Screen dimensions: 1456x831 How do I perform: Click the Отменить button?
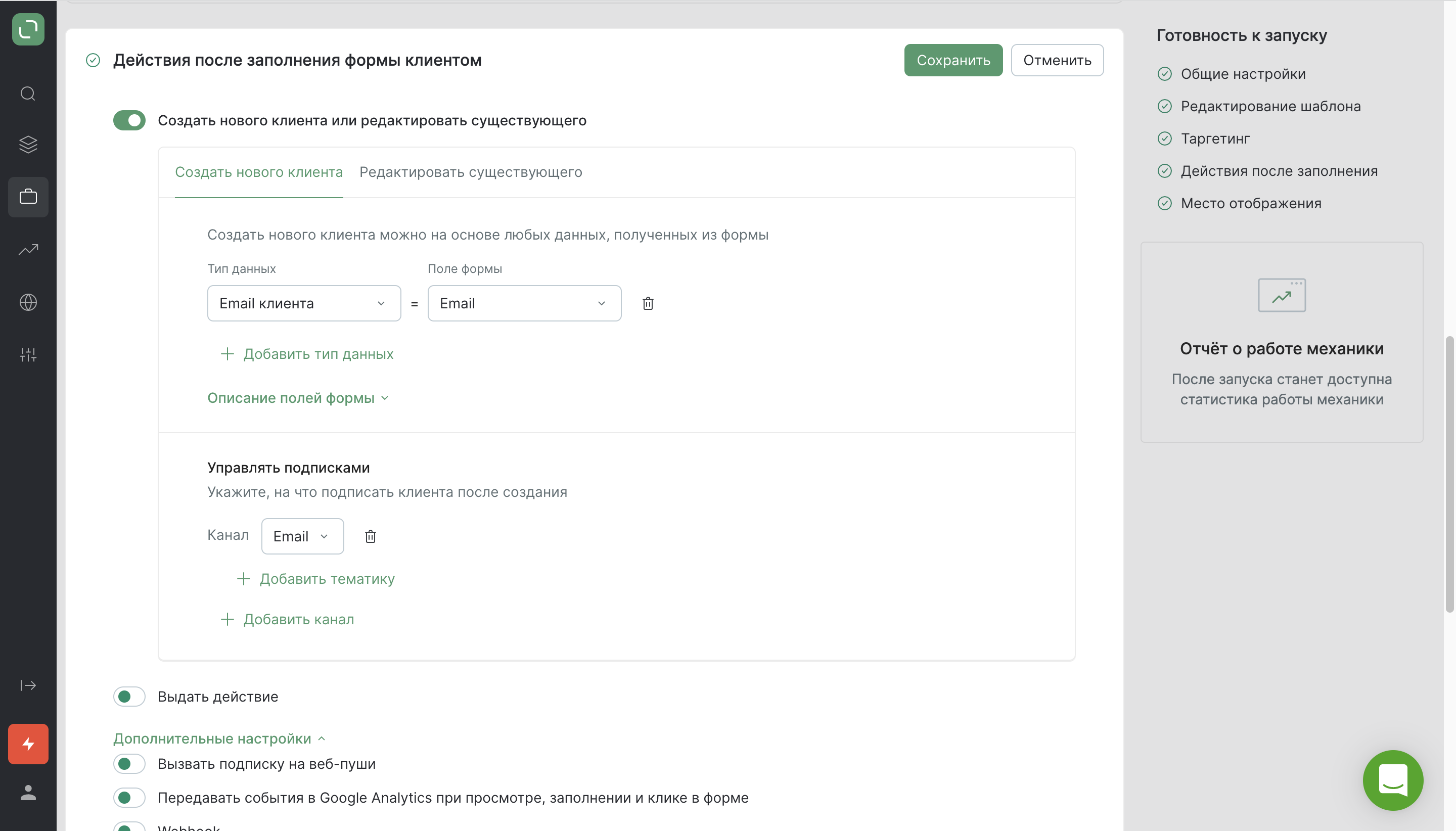[1057, 60]
